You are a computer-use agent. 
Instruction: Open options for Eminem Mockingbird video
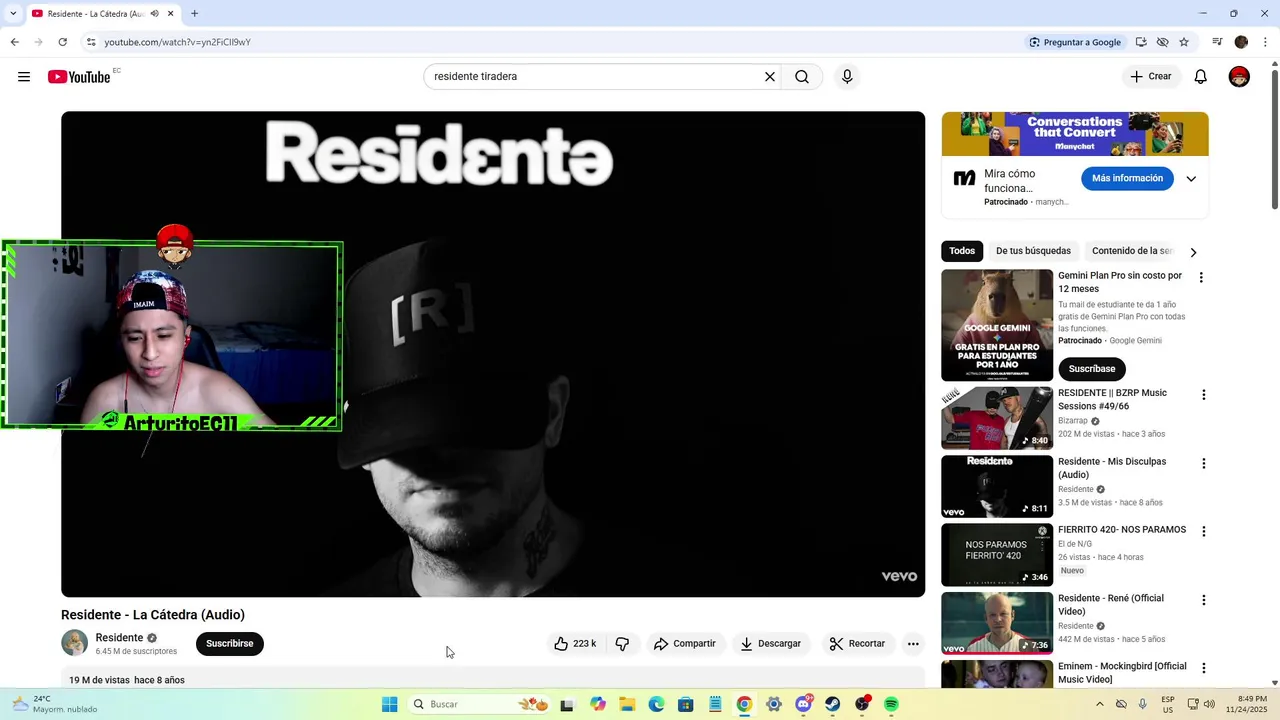point(1203,668)
